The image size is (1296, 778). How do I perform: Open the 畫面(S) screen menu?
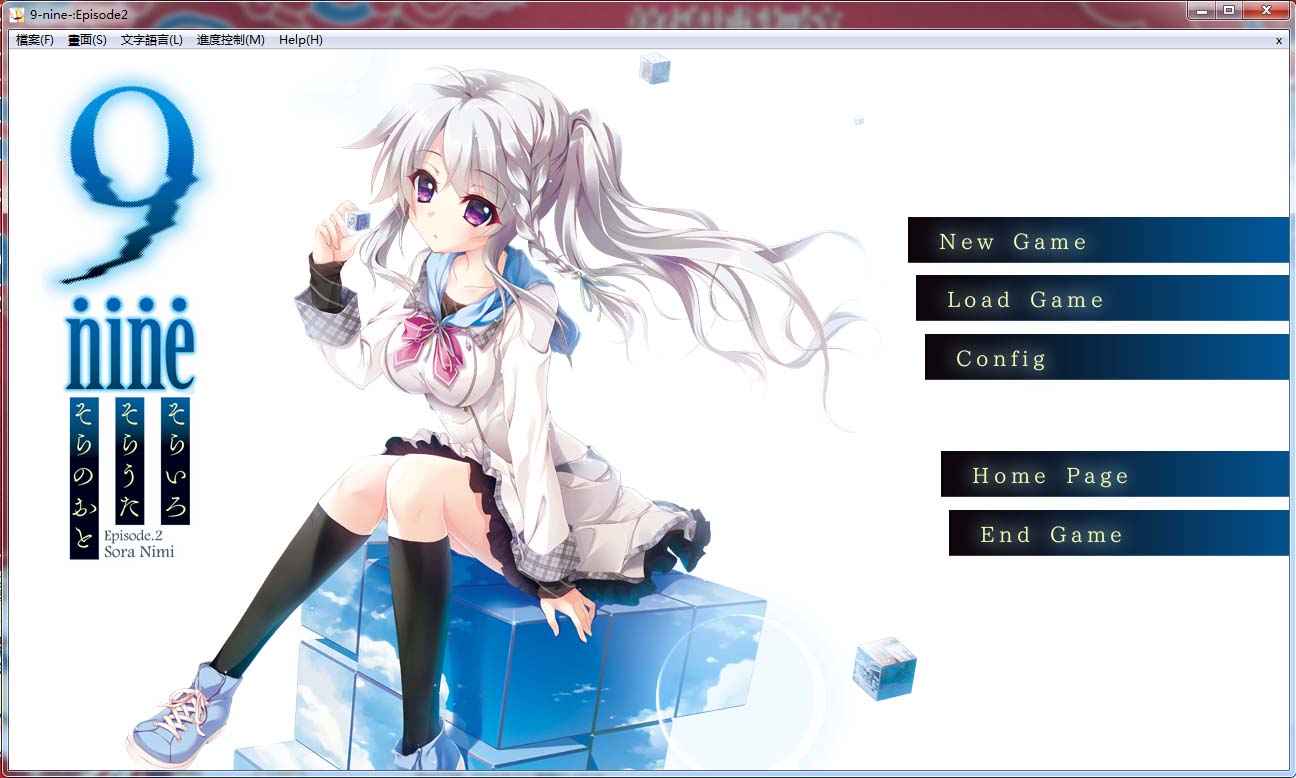point(87,40)
